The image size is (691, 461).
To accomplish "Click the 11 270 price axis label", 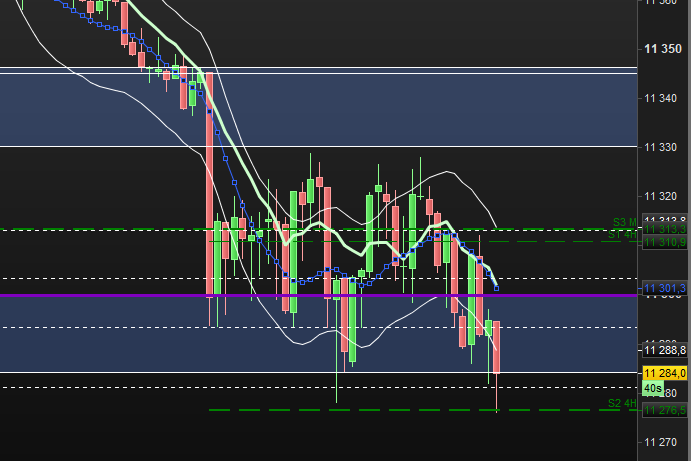I will 660,442.
